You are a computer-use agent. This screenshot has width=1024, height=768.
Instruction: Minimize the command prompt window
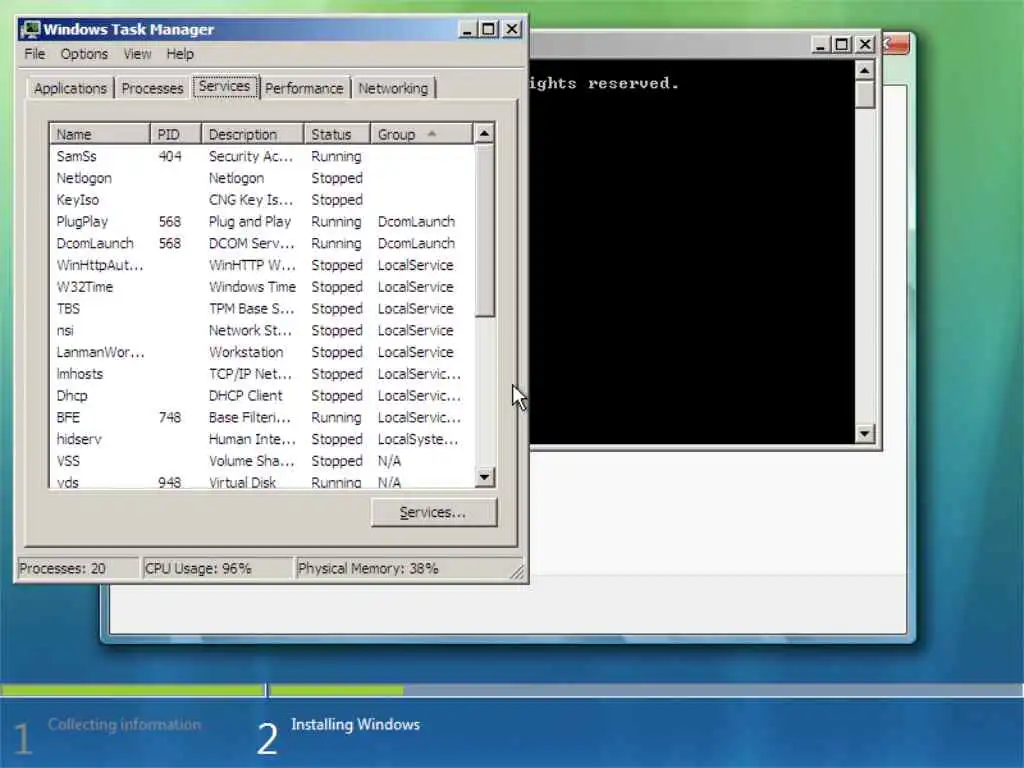pos(820,44)
